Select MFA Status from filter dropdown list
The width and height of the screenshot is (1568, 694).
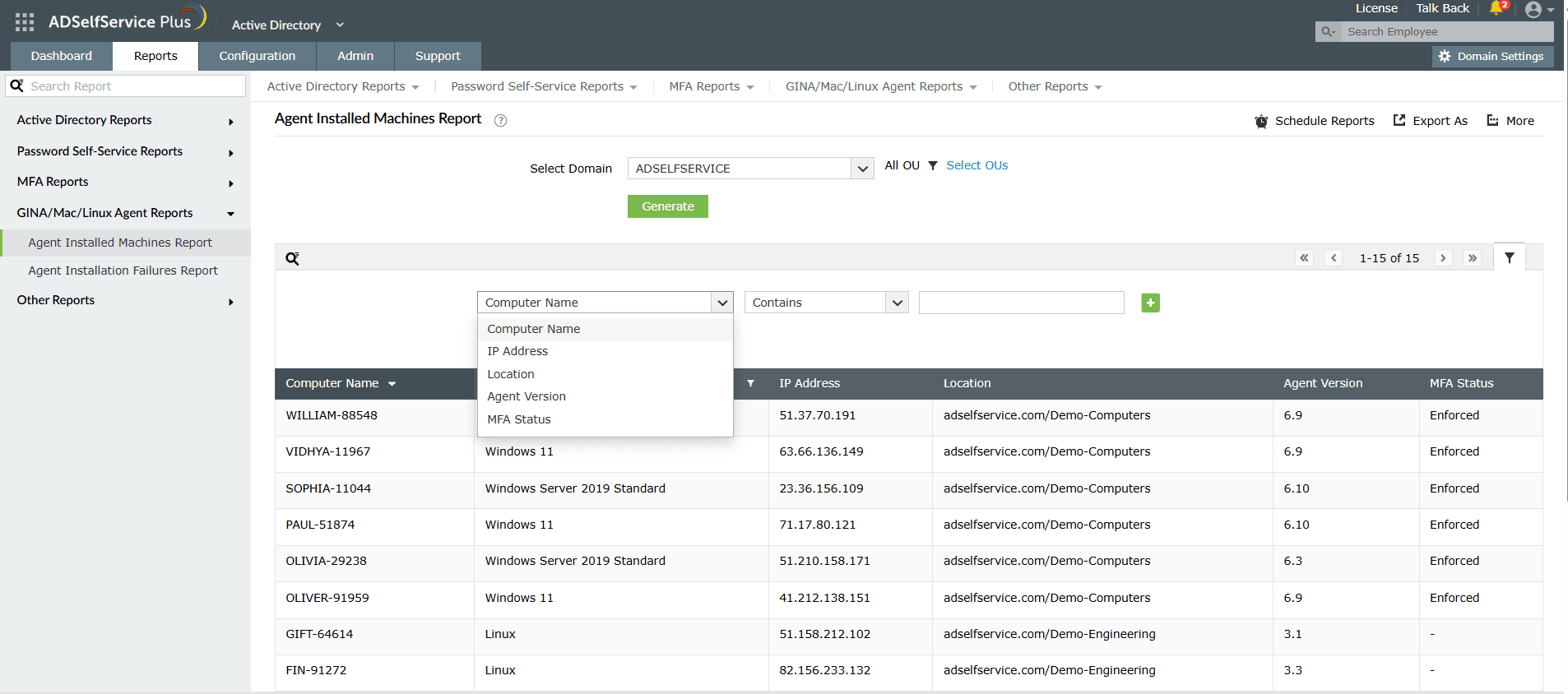point(605,419)
